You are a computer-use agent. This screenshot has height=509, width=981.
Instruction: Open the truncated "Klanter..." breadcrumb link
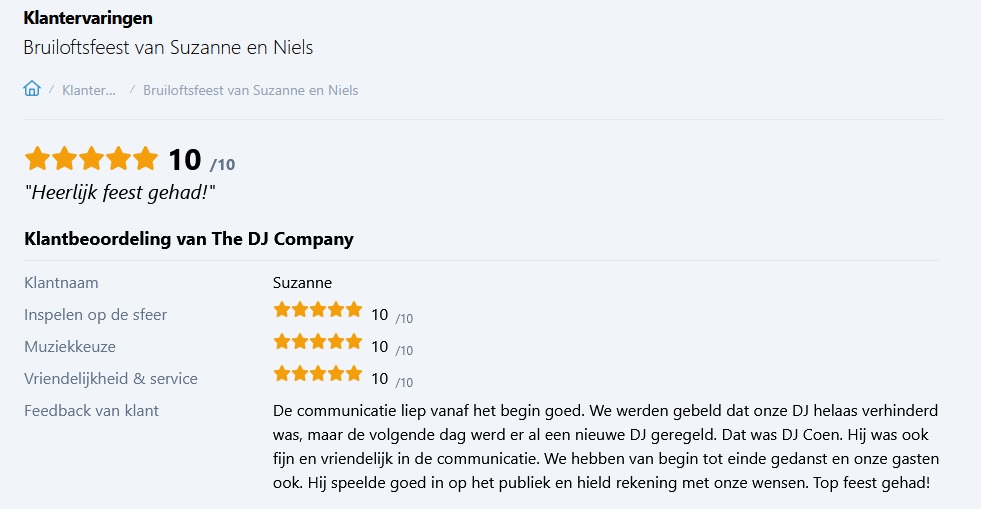(88, 90)
